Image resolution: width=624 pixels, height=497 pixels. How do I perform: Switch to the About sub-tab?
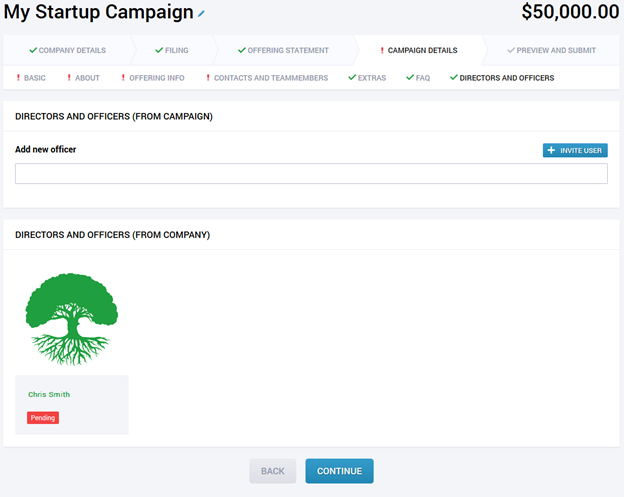tap(84, 78)
